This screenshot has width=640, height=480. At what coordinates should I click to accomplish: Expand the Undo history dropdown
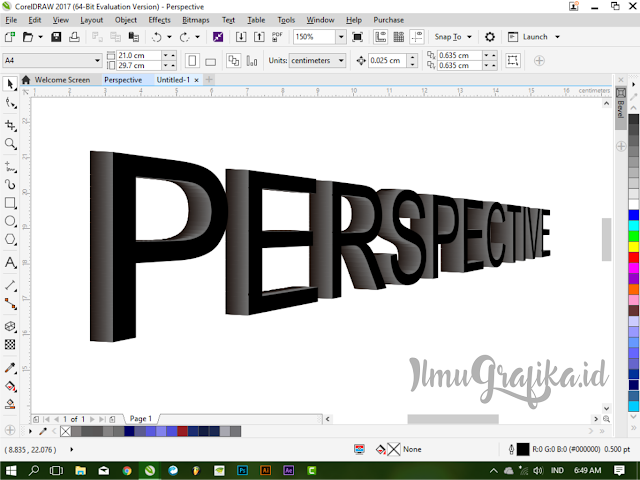click(x=169, y=37)
